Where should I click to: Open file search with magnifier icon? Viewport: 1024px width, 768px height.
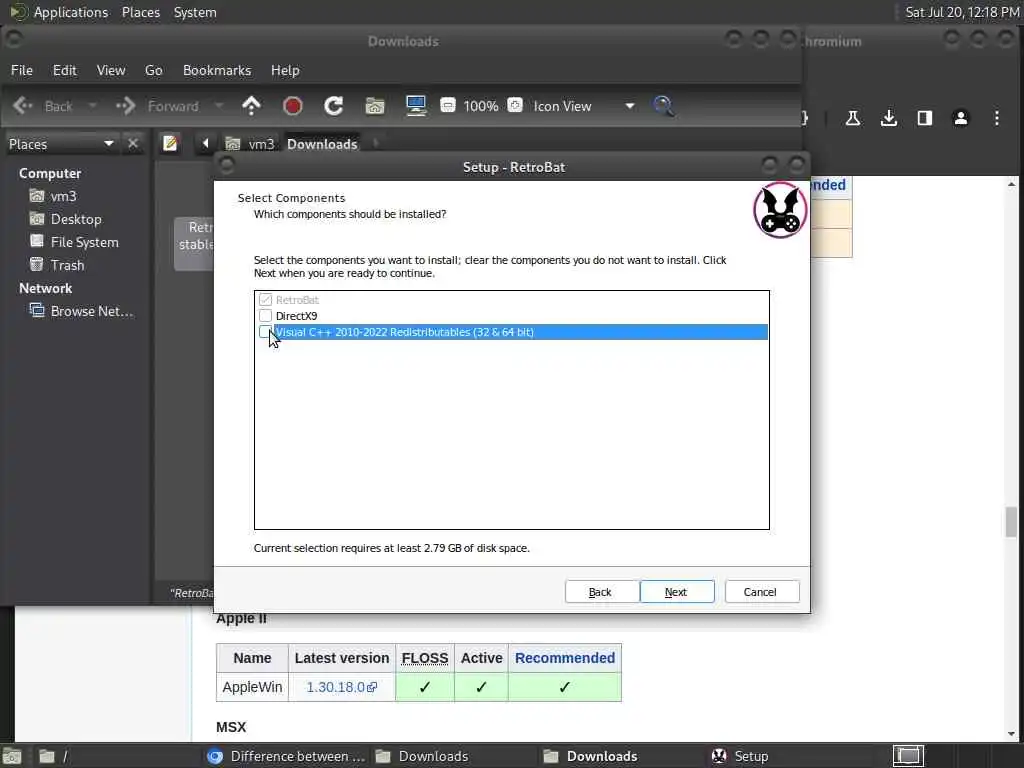tap(663, 105)
